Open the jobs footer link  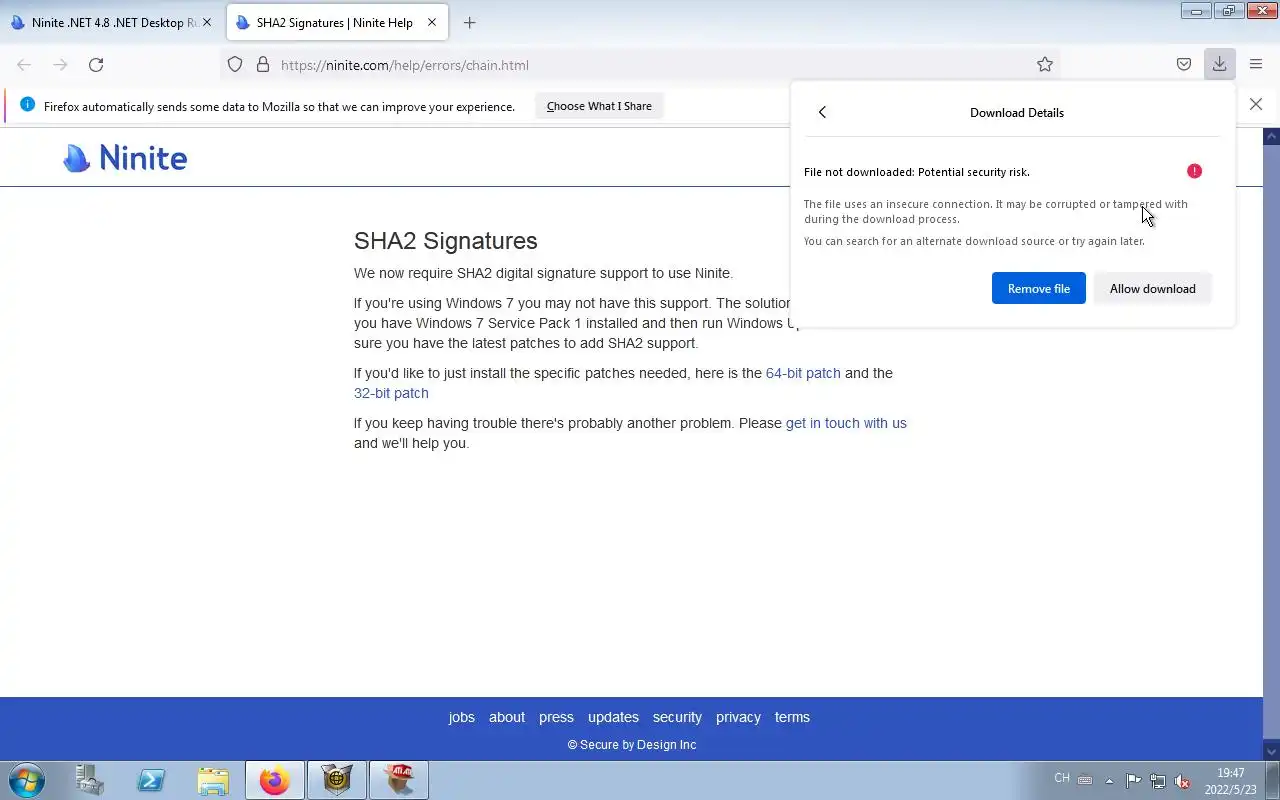462,717
